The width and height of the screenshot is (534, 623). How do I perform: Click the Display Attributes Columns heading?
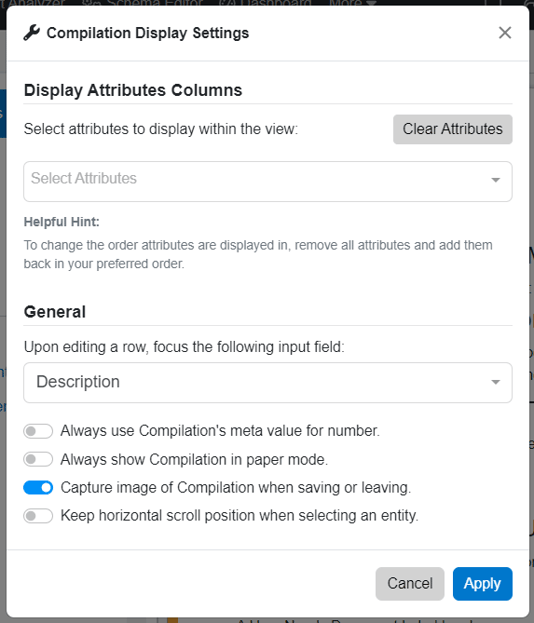[x=133, y=90]
